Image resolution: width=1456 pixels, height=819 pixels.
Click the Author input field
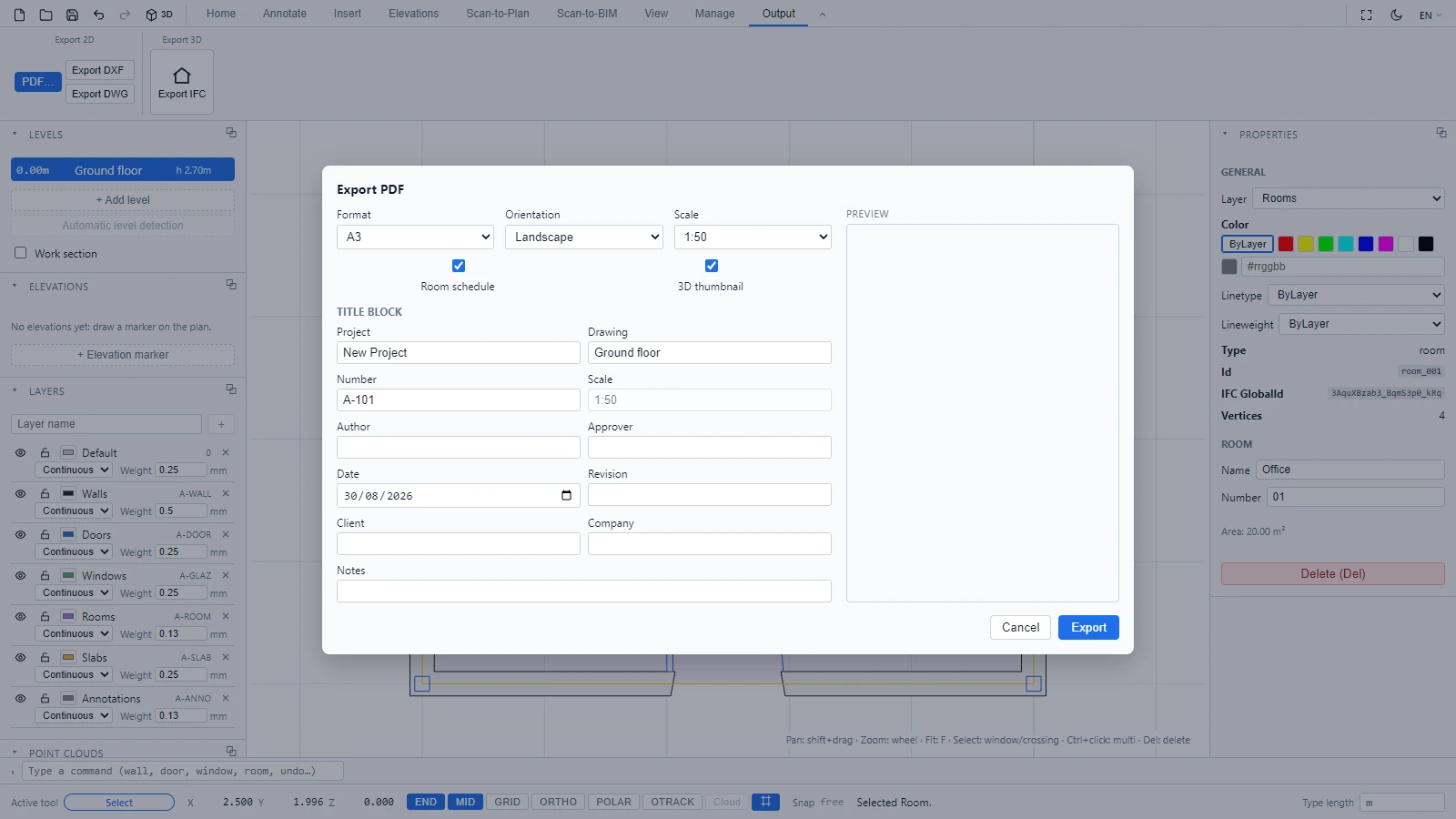click(x=459, y=447)
